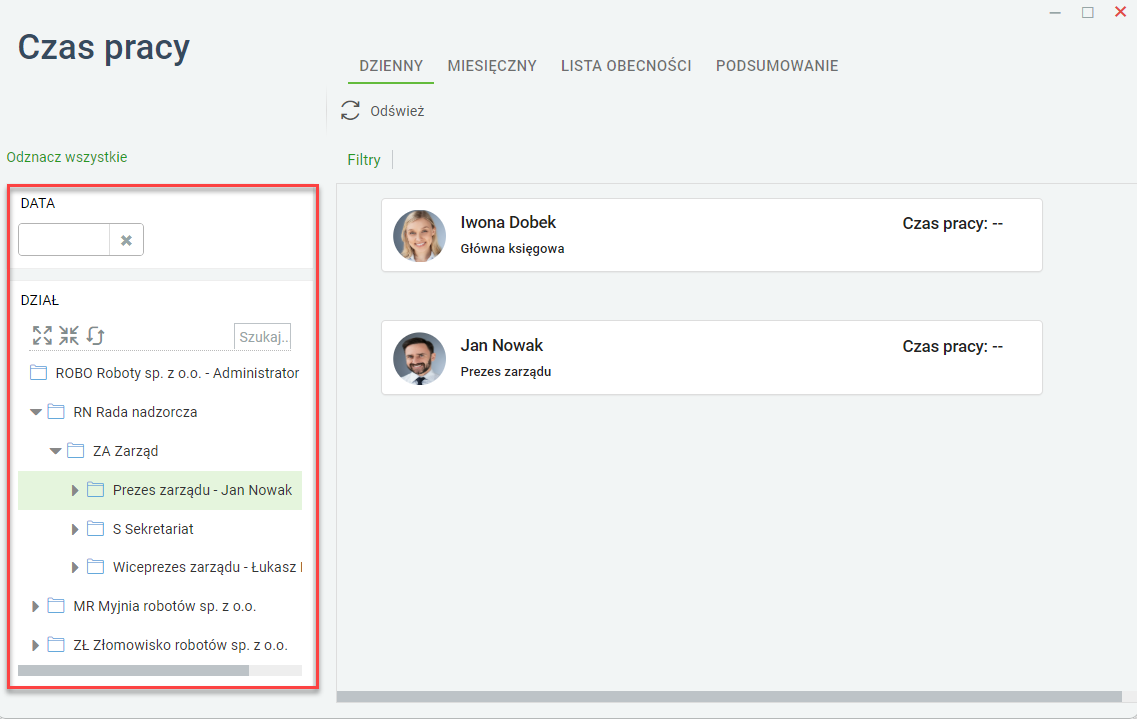Click the S Sekretariat folder icon
Viewport: 1137px width, 719px height.
(95, 528)
